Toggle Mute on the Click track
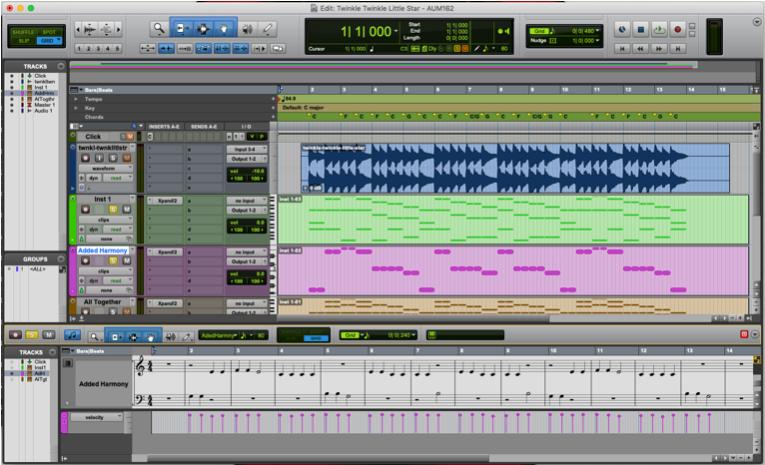The width and height of the screenshot is (765, 465). (130, 137)
